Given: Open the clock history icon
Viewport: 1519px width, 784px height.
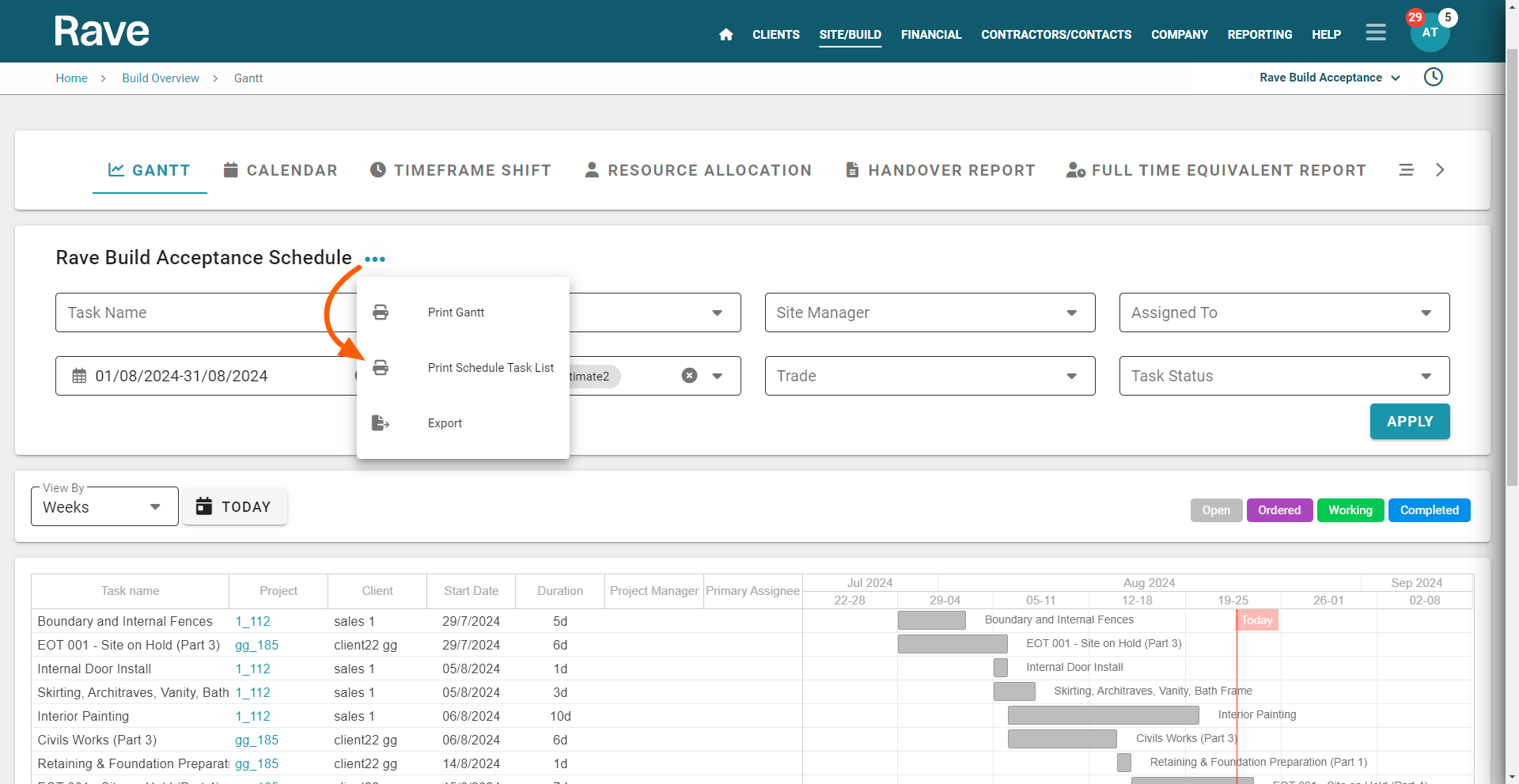Looking at the screenshot, I should tap(1434, 77).
